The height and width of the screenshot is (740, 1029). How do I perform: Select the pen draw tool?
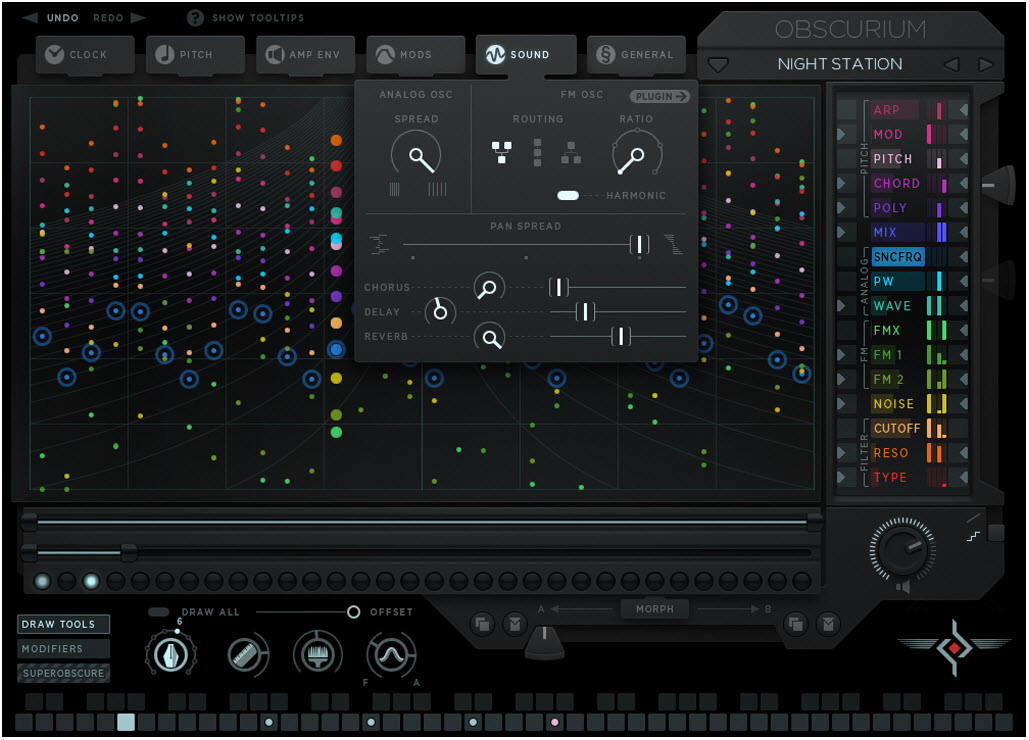click(171, 654)
